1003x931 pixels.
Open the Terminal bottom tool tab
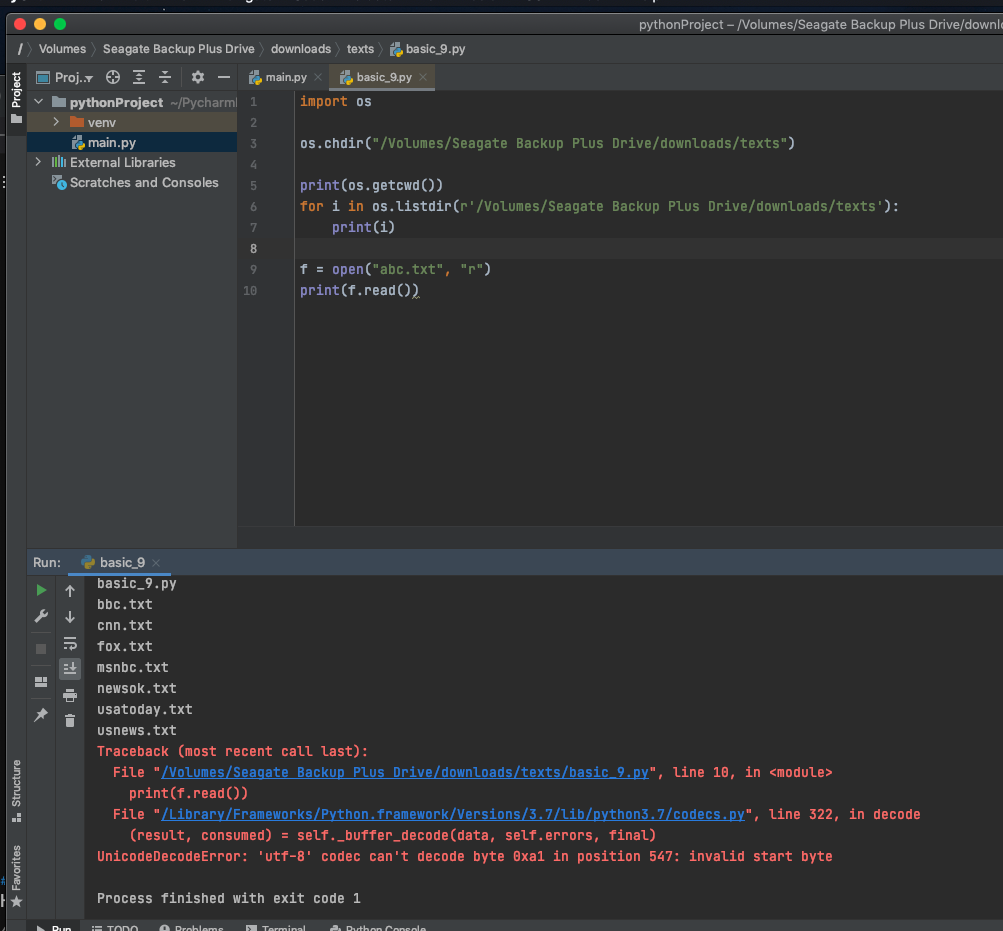(x=276, y=927)
